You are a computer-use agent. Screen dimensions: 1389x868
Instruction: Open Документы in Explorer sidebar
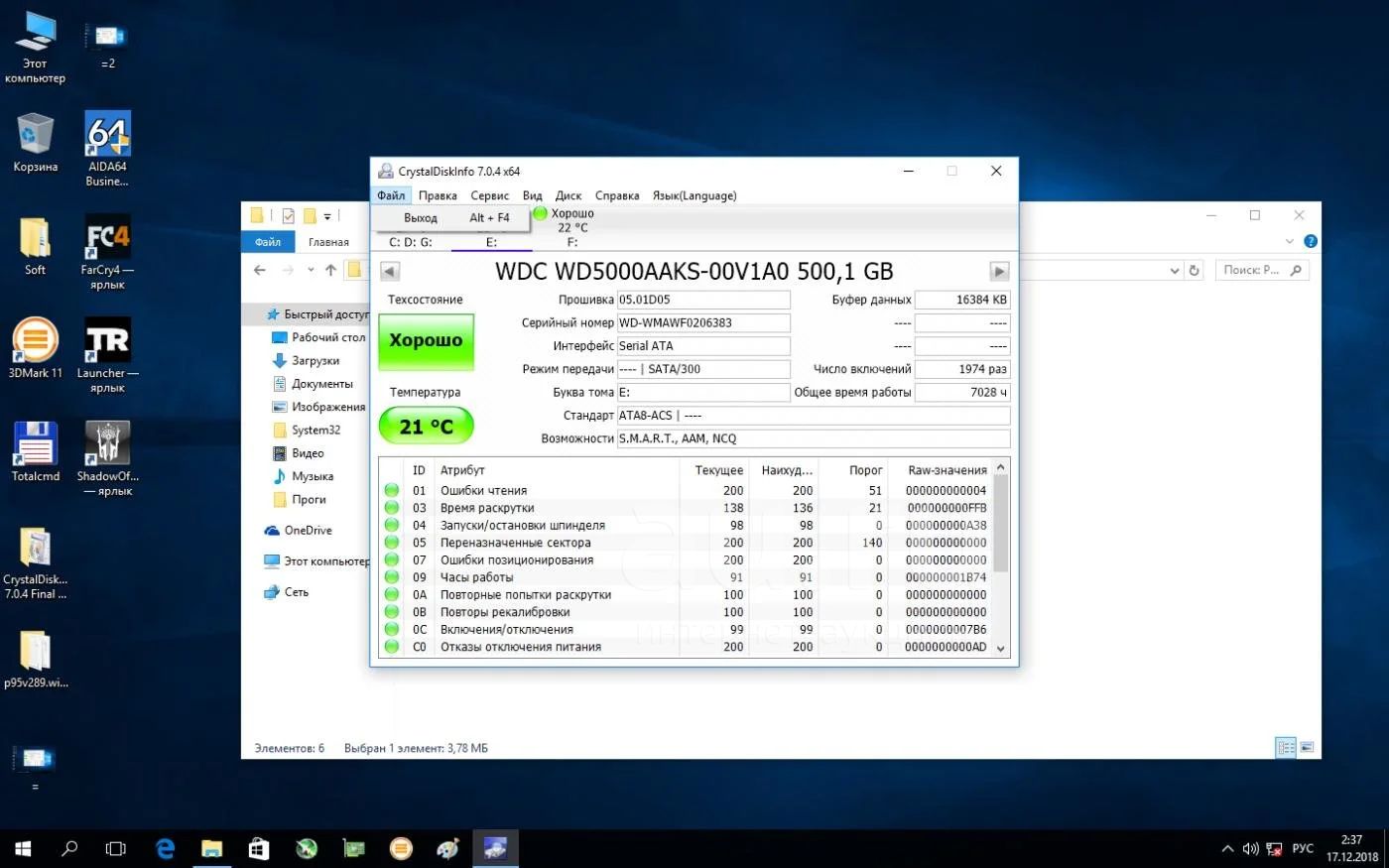pyautogui.click(x=321, y=384)
